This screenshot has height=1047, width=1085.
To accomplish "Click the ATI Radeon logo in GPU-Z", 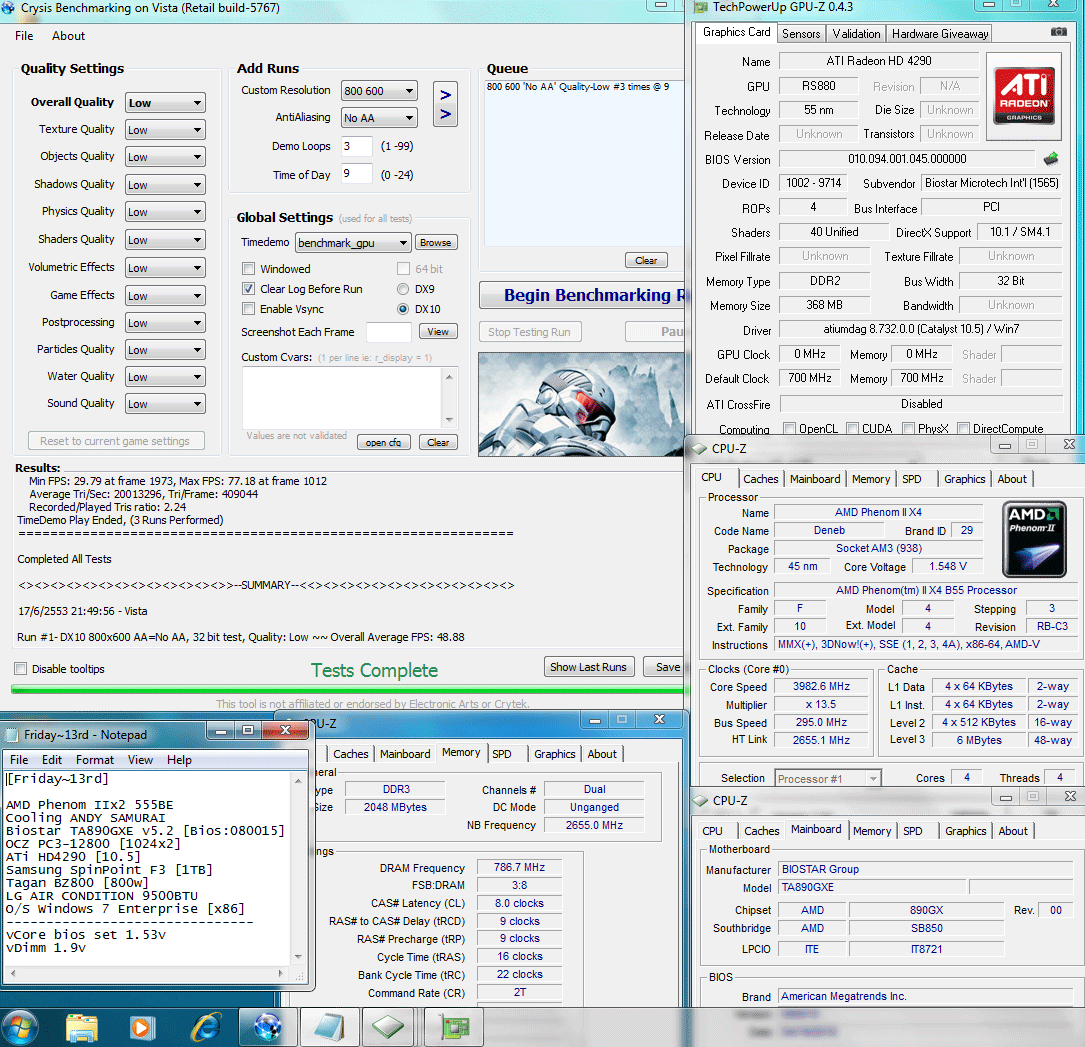I will pos(1023,97).
